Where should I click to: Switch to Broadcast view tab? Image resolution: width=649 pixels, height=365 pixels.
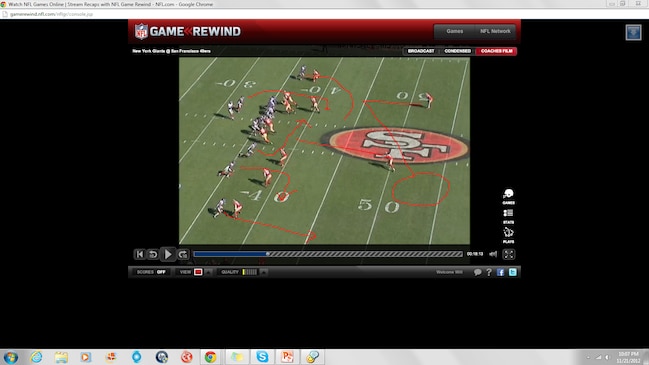point(421,51)
